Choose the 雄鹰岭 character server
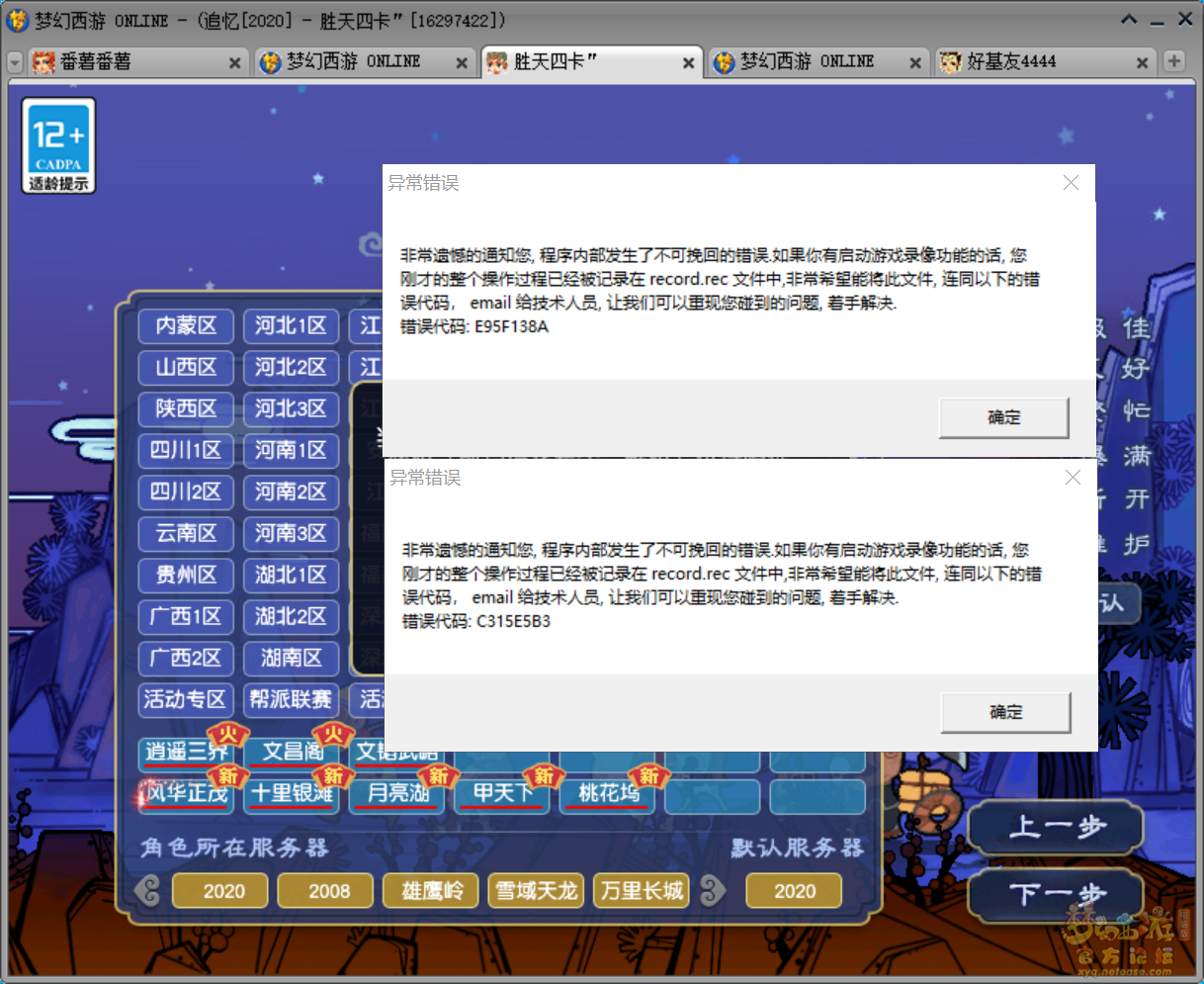This screenshot has width=1204, height=984. tap(432, 891)
